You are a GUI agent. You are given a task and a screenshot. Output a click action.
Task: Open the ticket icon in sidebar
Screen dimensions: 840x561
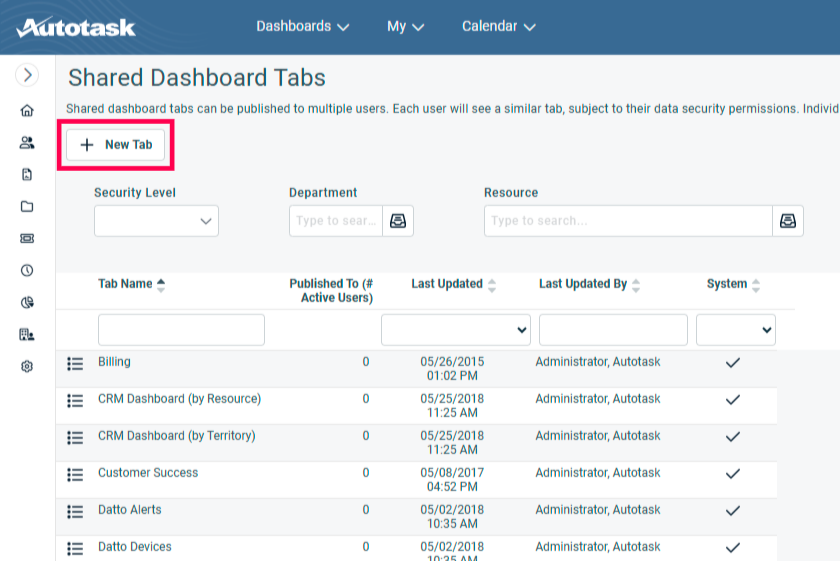pyautogui.click(x=27, y=239)
